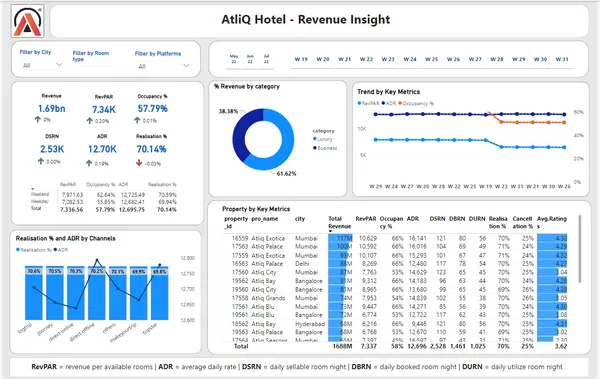
Task: Click the Weekend row label in the matrix
Action: 40,194
